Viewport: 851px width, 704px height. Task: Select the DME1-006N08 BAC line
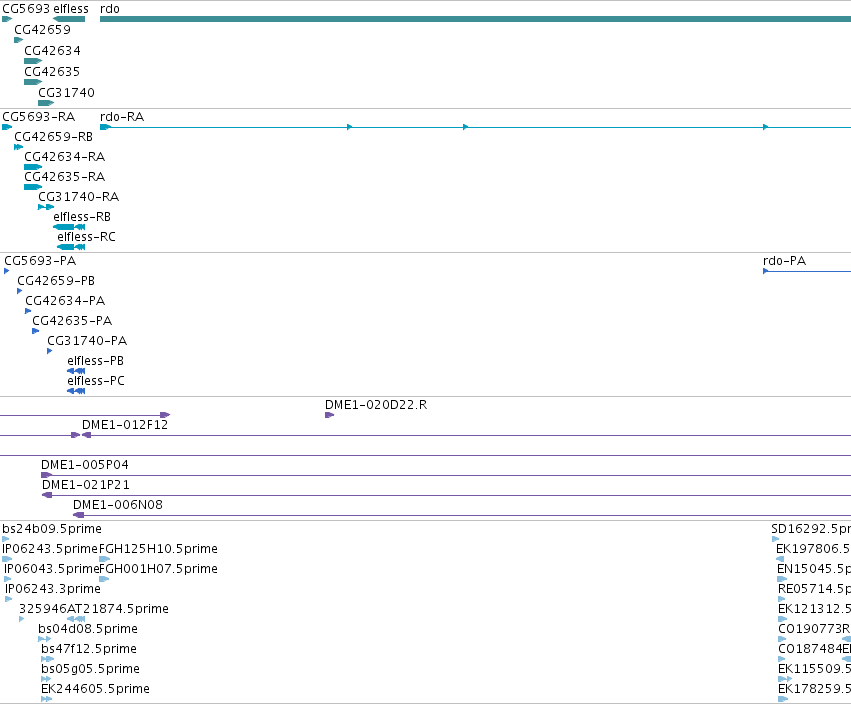[462, 515]
